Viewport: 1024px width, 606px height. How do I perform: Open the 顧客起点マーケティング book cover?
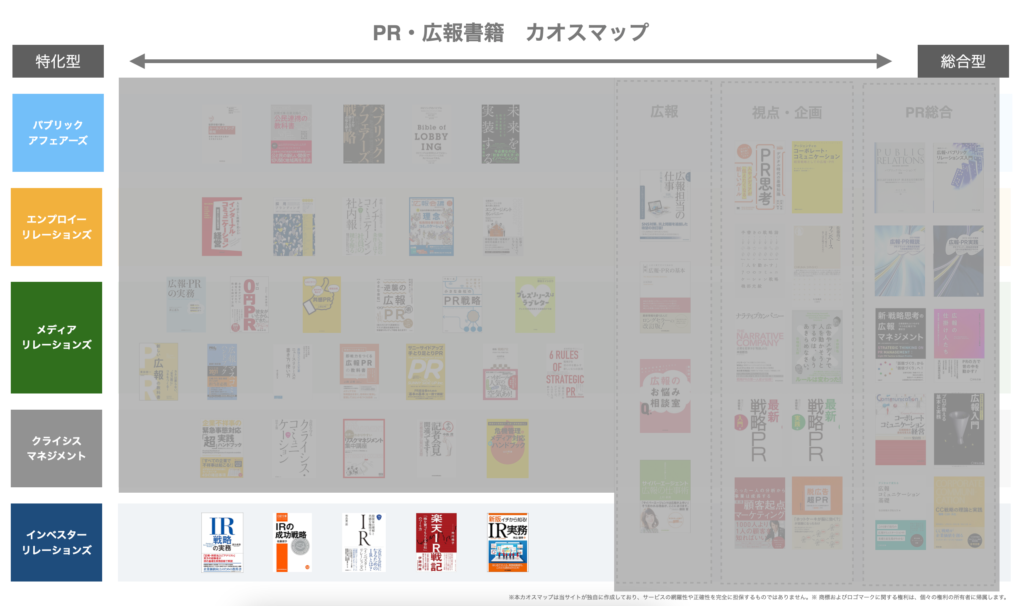tap(760, 513)
